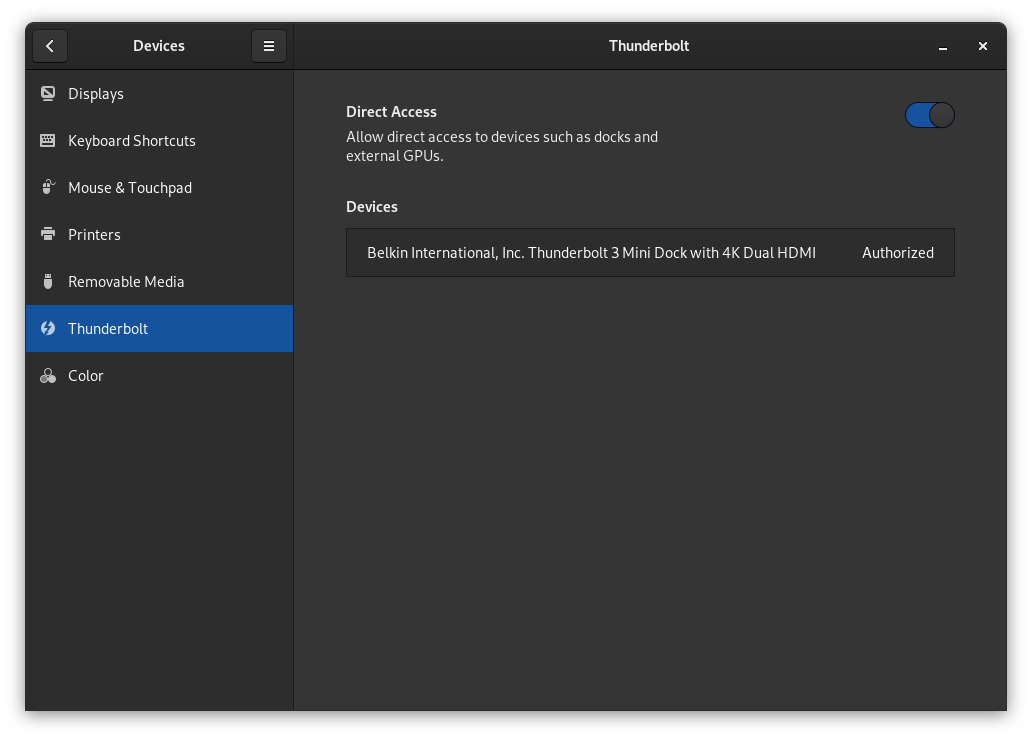
Task: Open the Keyboard Shortcuts settings panel
Action: pyautogui.click(x=132, y=141)
